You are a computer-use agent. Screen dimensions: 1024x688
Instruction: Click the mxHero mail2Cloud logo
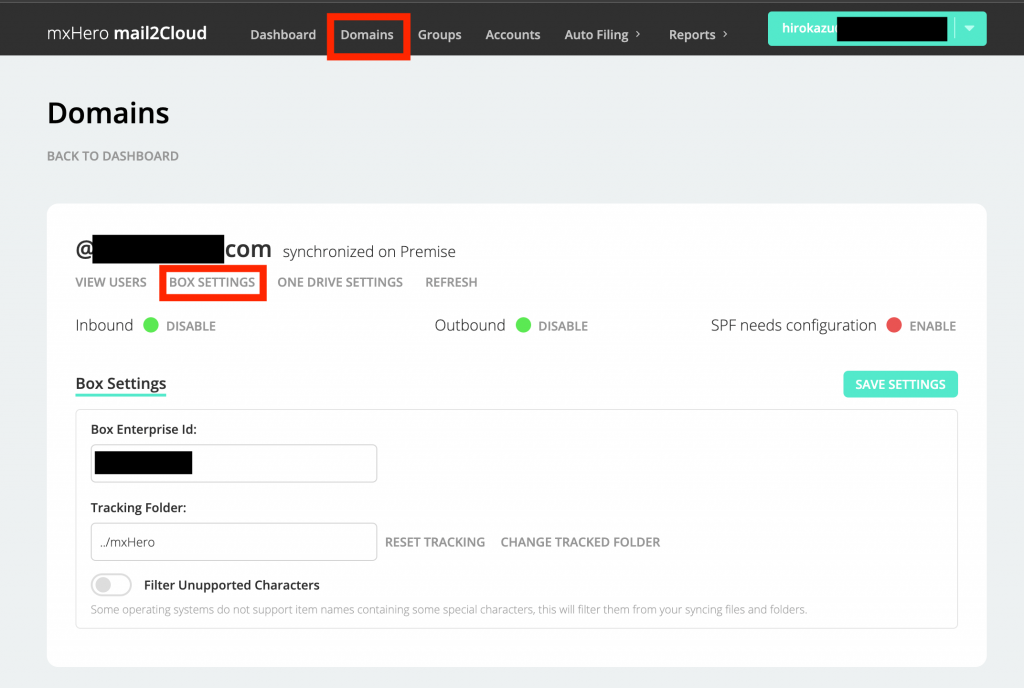point(127,33)
